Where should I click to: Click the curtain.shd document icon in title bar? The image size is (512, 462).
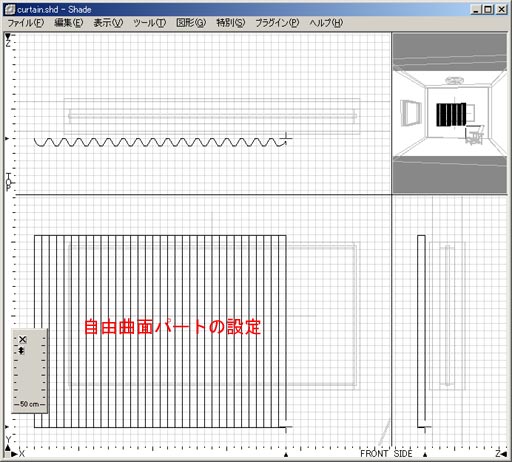10,9
